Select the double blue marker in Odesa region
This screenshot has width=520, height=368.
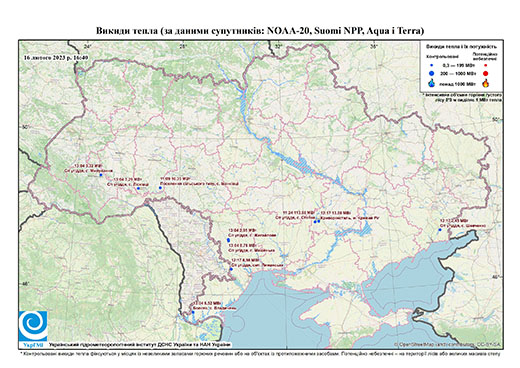[x=228, y=240]
